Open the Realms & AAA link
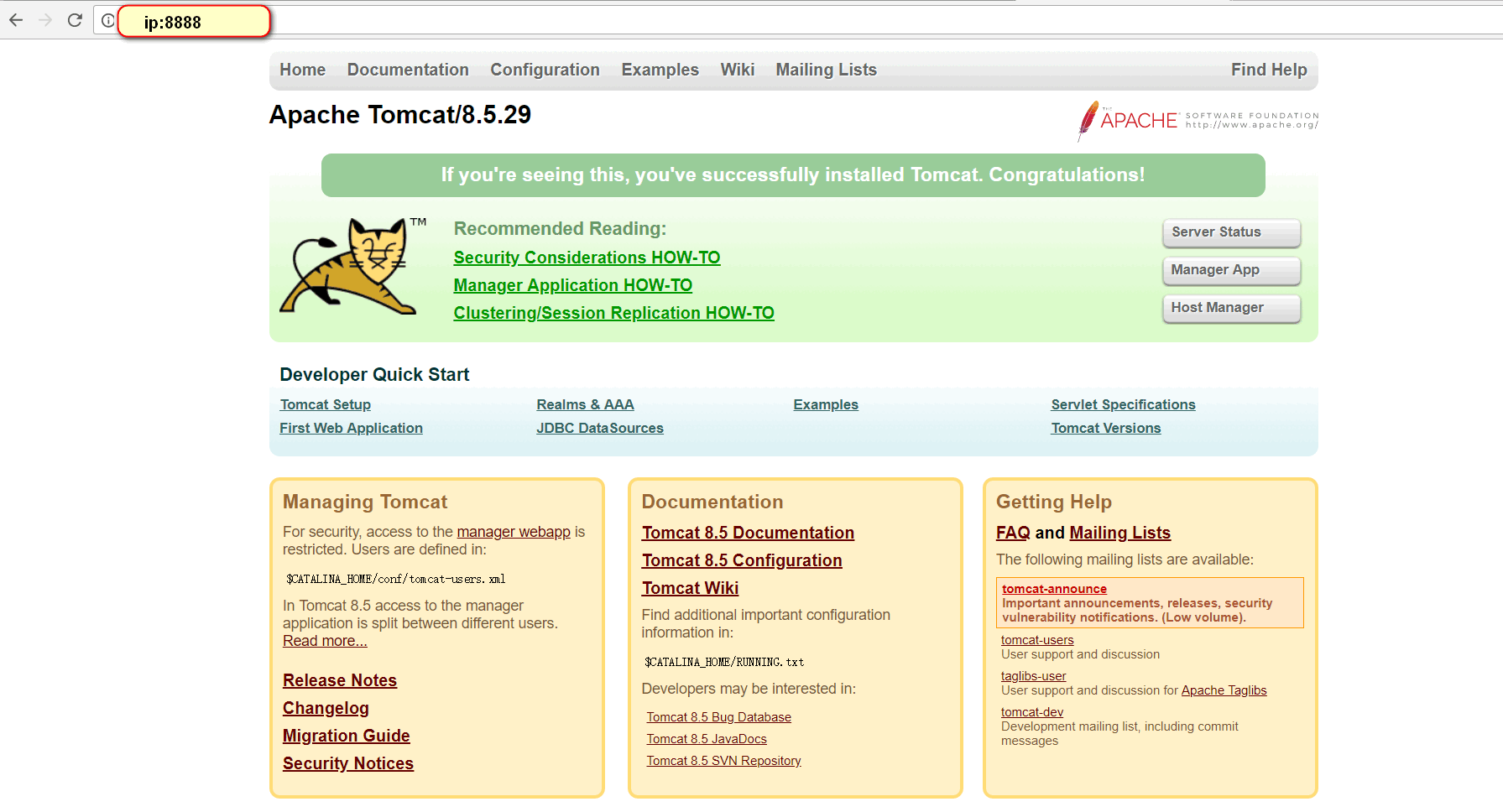Image resolution: width=1503 pixels, height=812 pixels. click(x=585, y=405)
